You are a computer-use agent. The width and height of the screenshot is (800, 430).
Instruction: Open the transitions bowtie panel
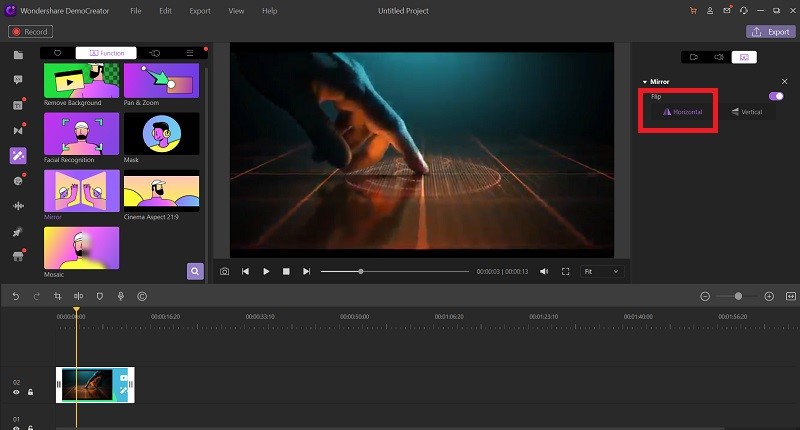coord(18,130)
